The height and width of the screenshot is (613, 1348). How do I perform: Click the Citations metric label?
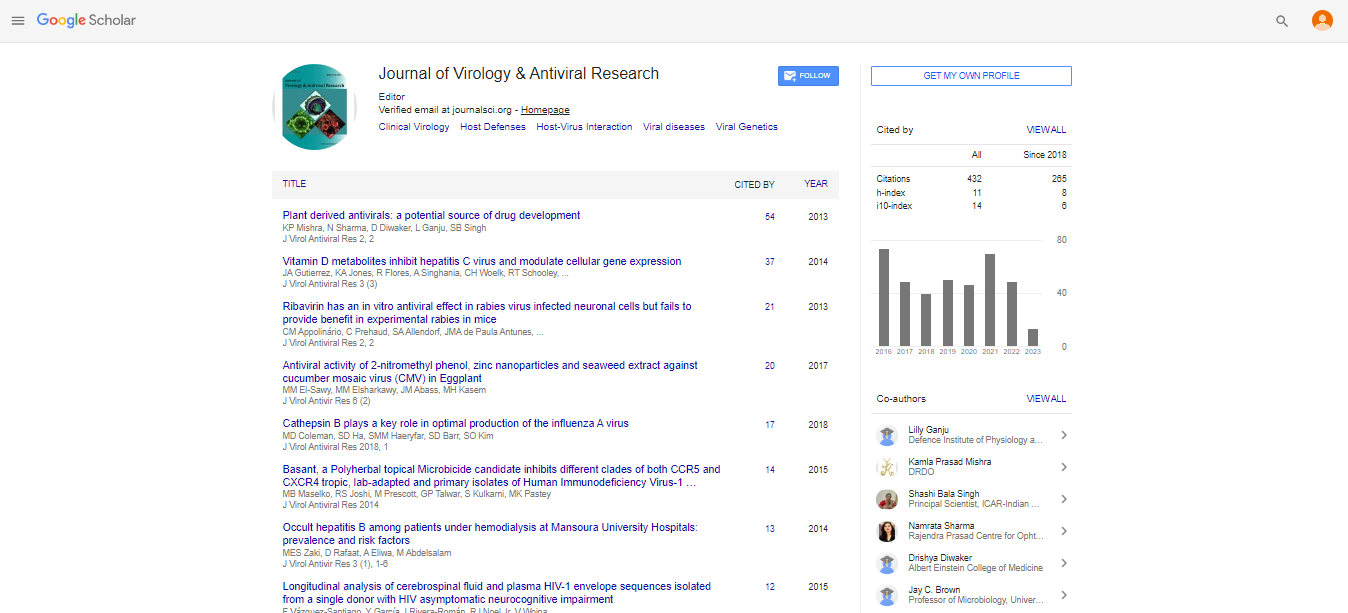coord(893,179)
